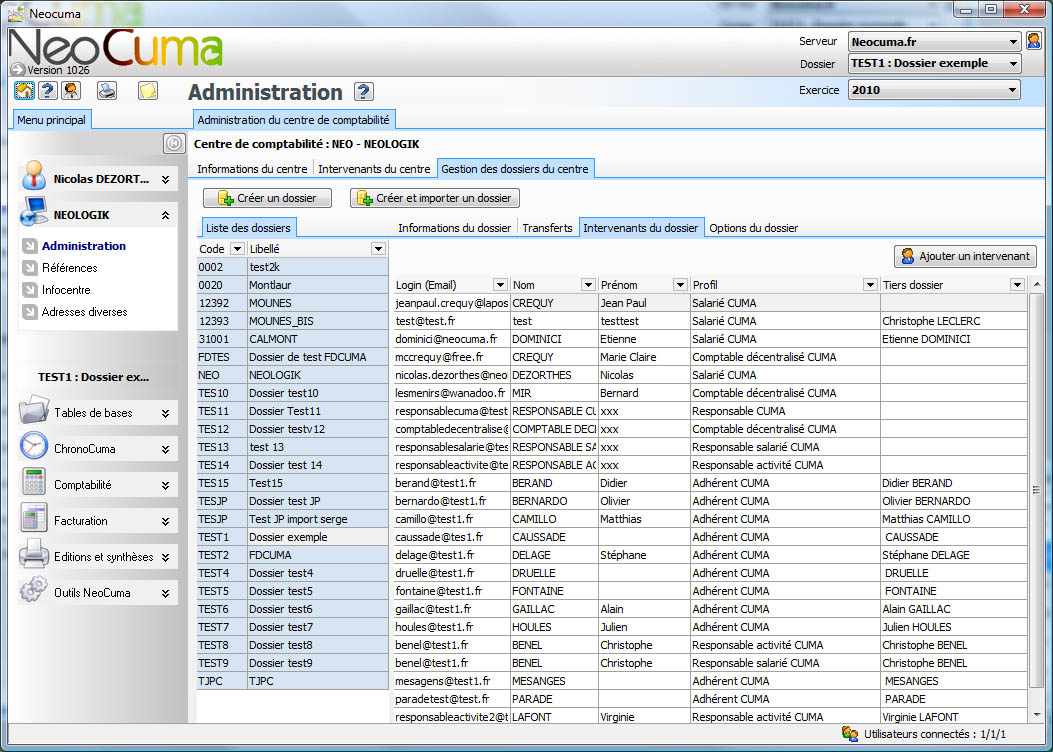Click the ChronoCuma clock icon

coord(34,446)
